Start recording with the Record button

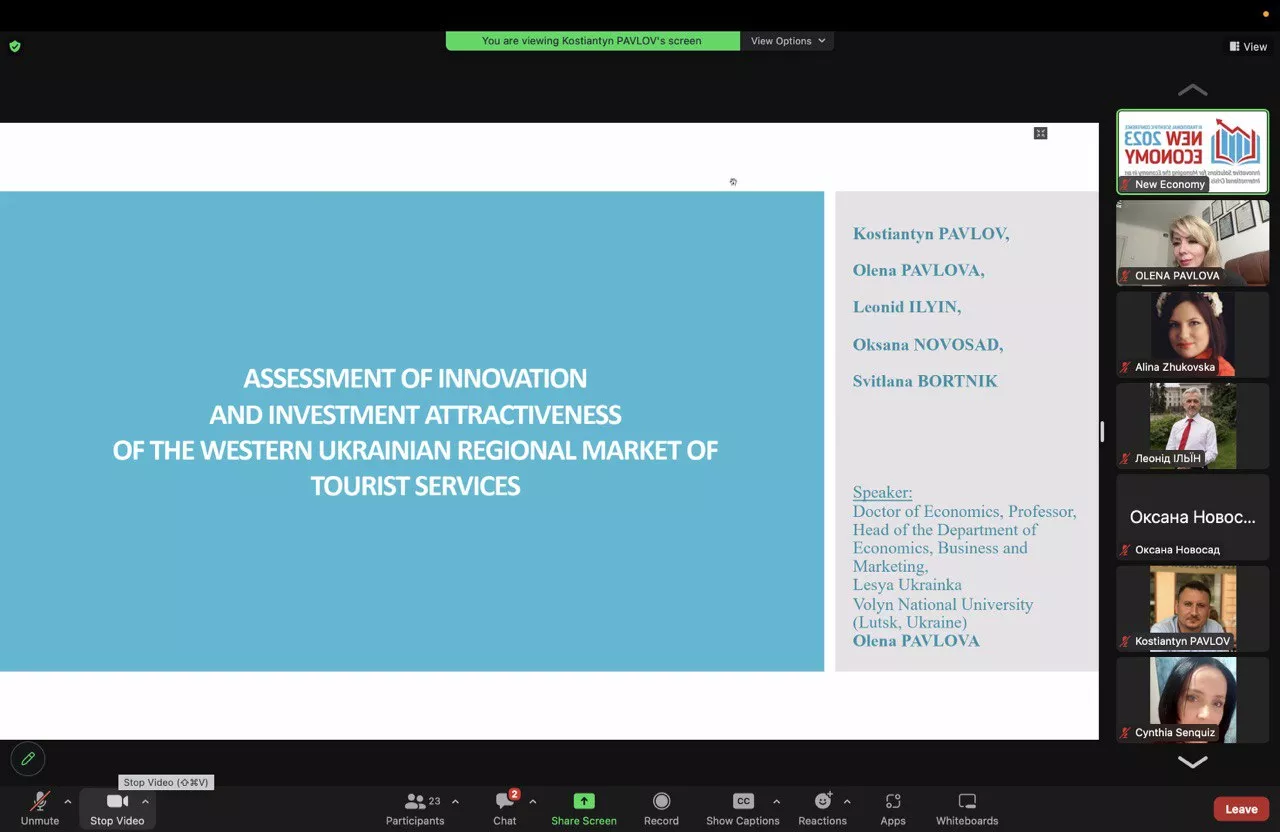pyautogui.click(x=661, y=808)
